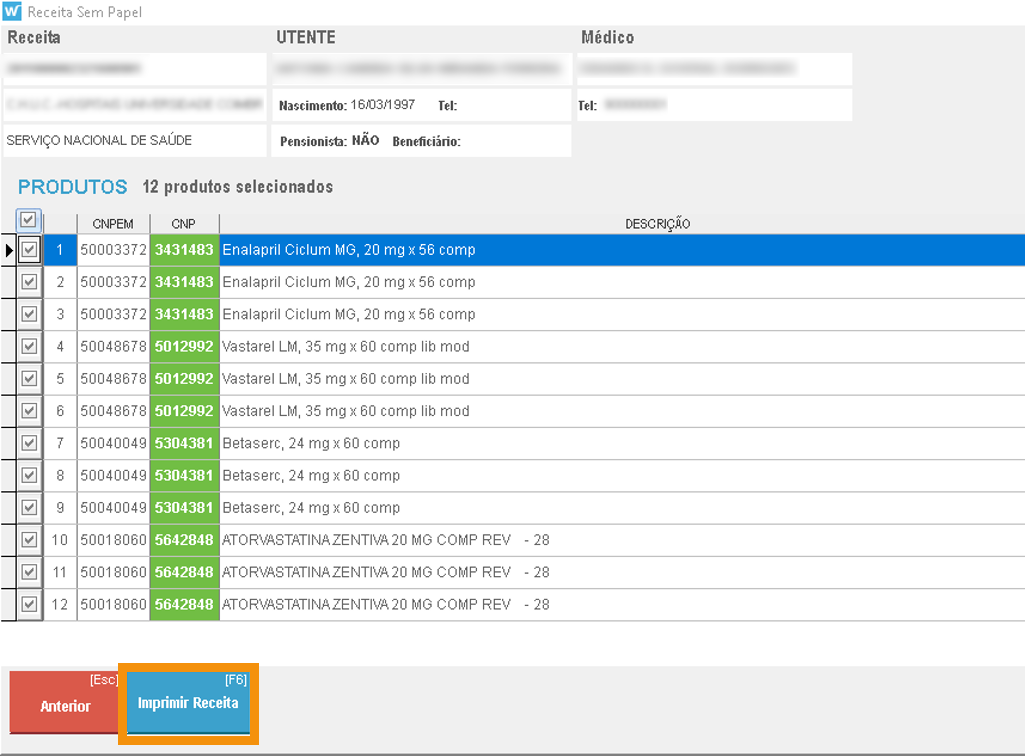Click CNPEM code 50040049 in row 8
This screenshot has height=756, width=1025.
[x=113, y=475]
